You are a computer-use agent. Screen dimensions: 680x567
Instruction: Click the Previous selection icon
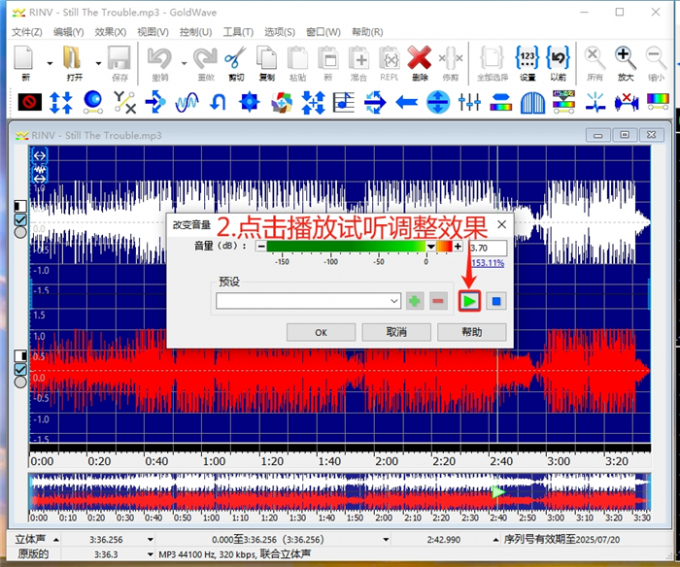pyautogui.click(x=558, y=58)
